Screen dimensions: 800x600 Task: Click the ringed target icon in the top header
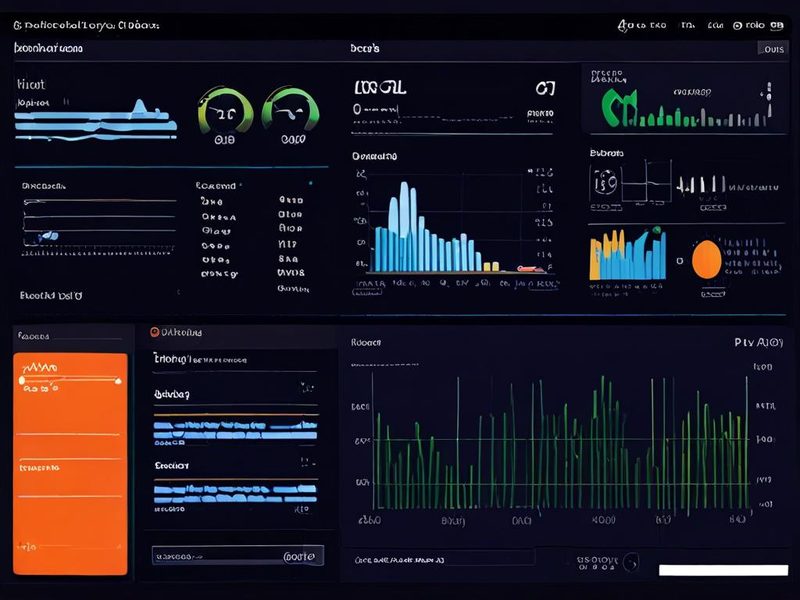737,26
